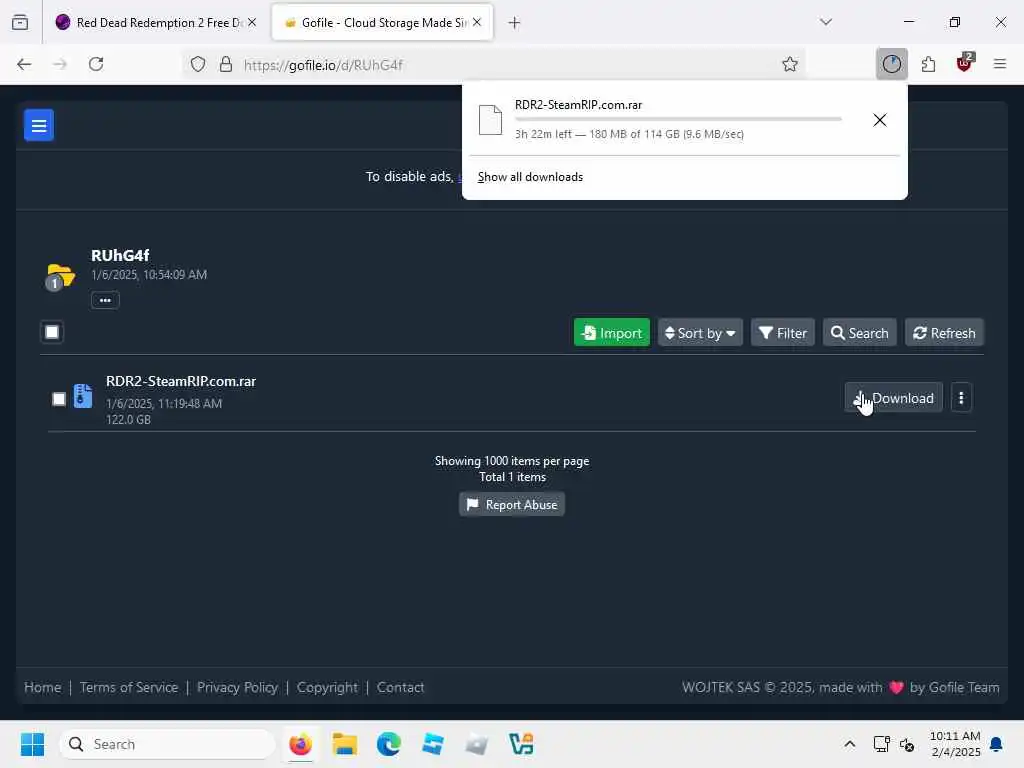List all tabs with the chevron
The width and height of the screenshot is (1024, 768).
tap(825, 22)
